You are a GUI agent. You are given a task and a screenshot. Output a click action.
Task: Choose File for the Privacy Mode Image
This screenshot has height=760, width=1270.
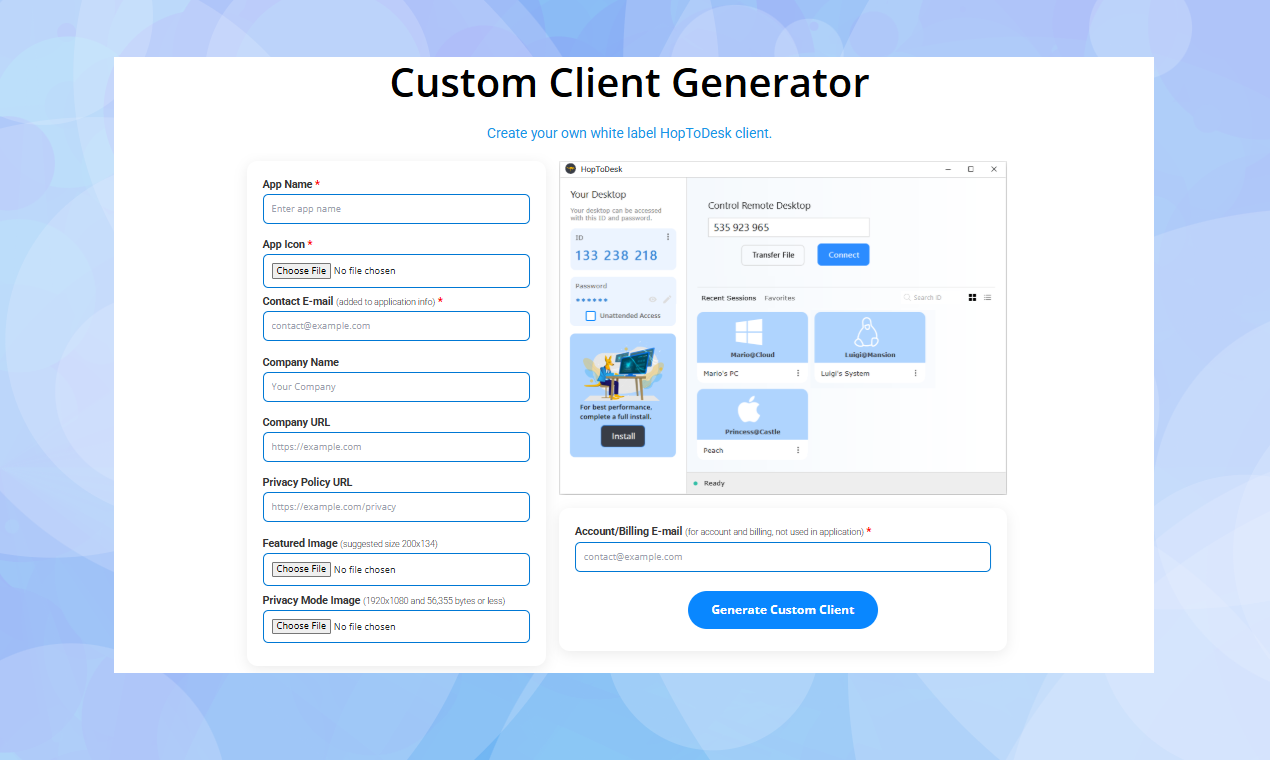(x=302, y=626)
